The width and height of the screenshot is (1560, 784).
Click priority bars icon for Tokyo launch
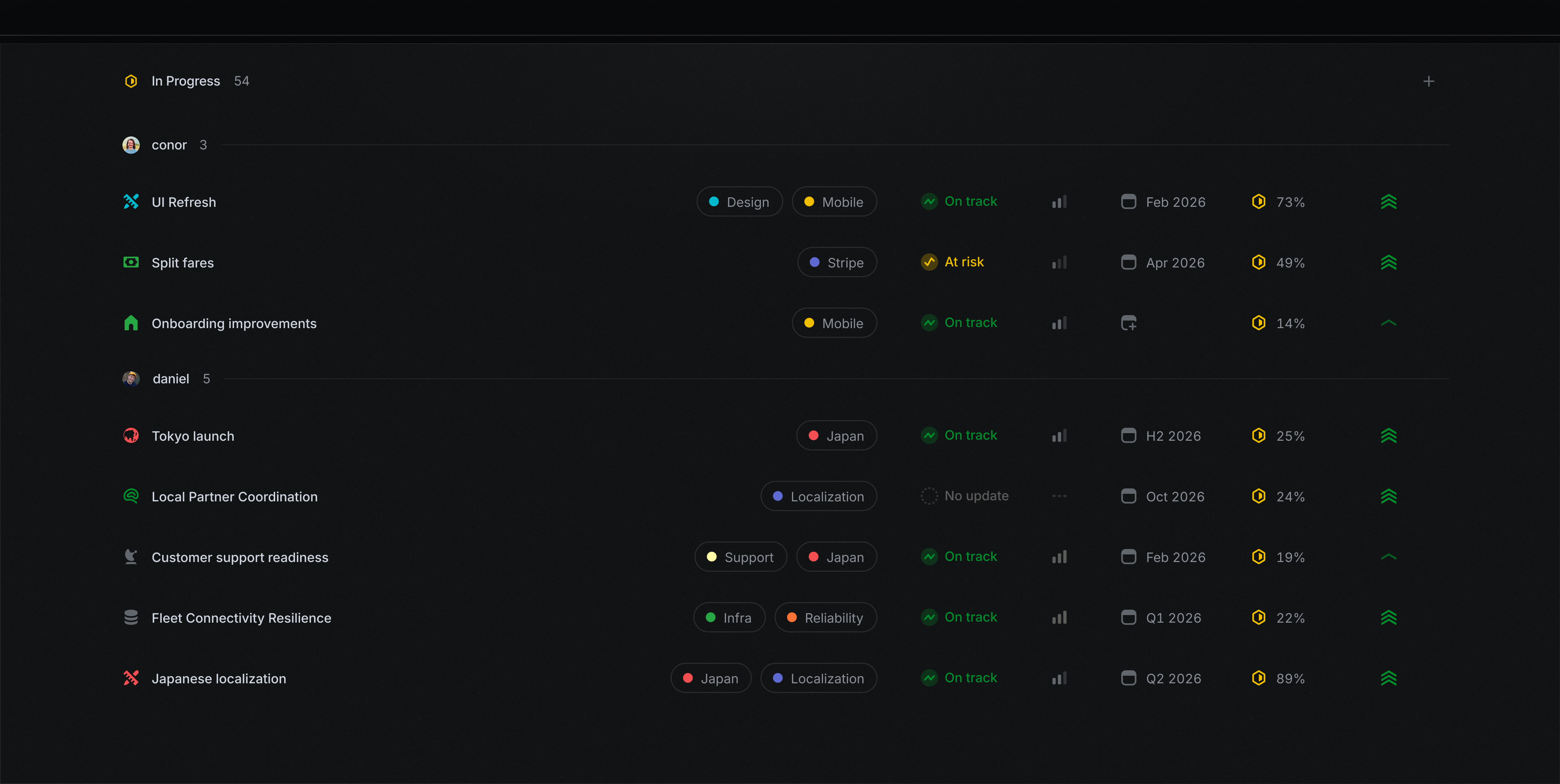click(x=1059, y=435)
